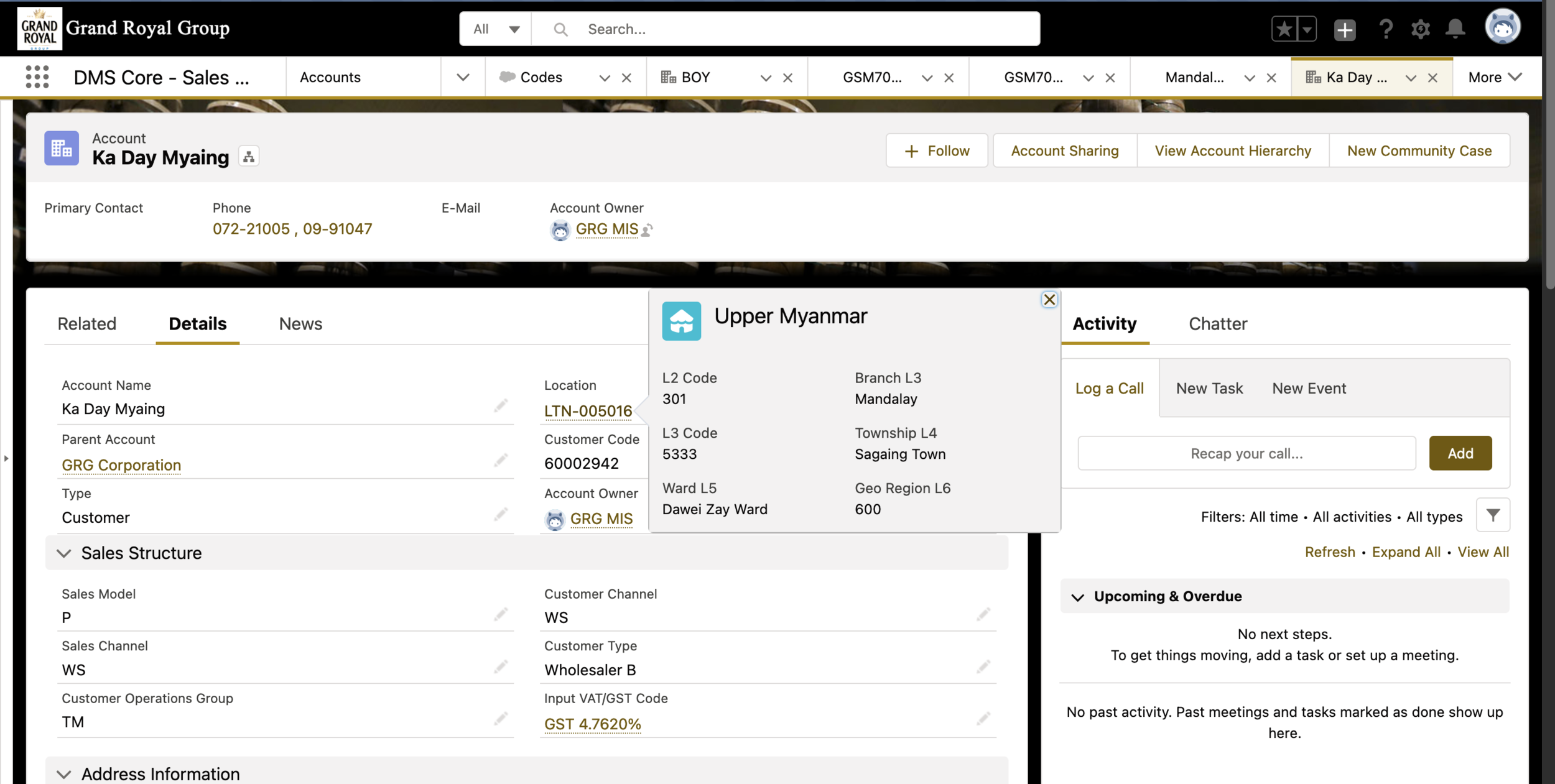Close the Upper Myanmar popup
The image size is (1555, 784).
click(x=1049, y=300)
